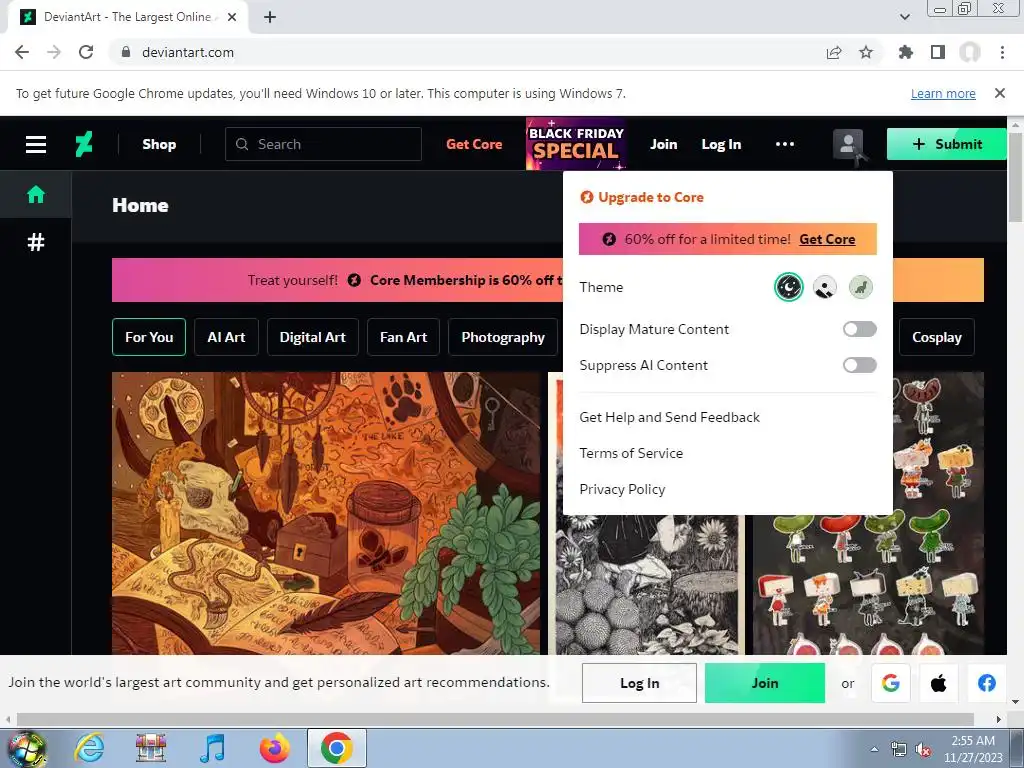Click green Join button in bottom bar

(765, 683)
